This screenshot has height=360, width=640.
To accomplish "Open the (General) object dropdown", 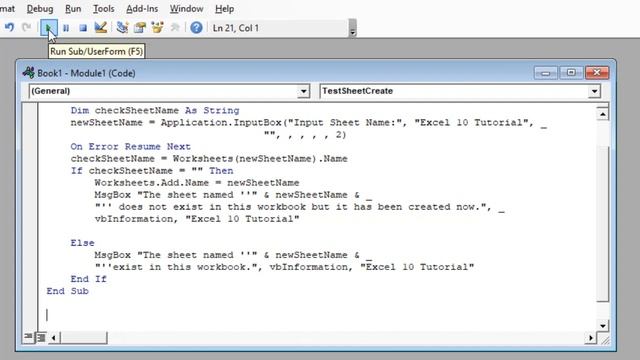I will pyautogui.click(x=303, y=91).
